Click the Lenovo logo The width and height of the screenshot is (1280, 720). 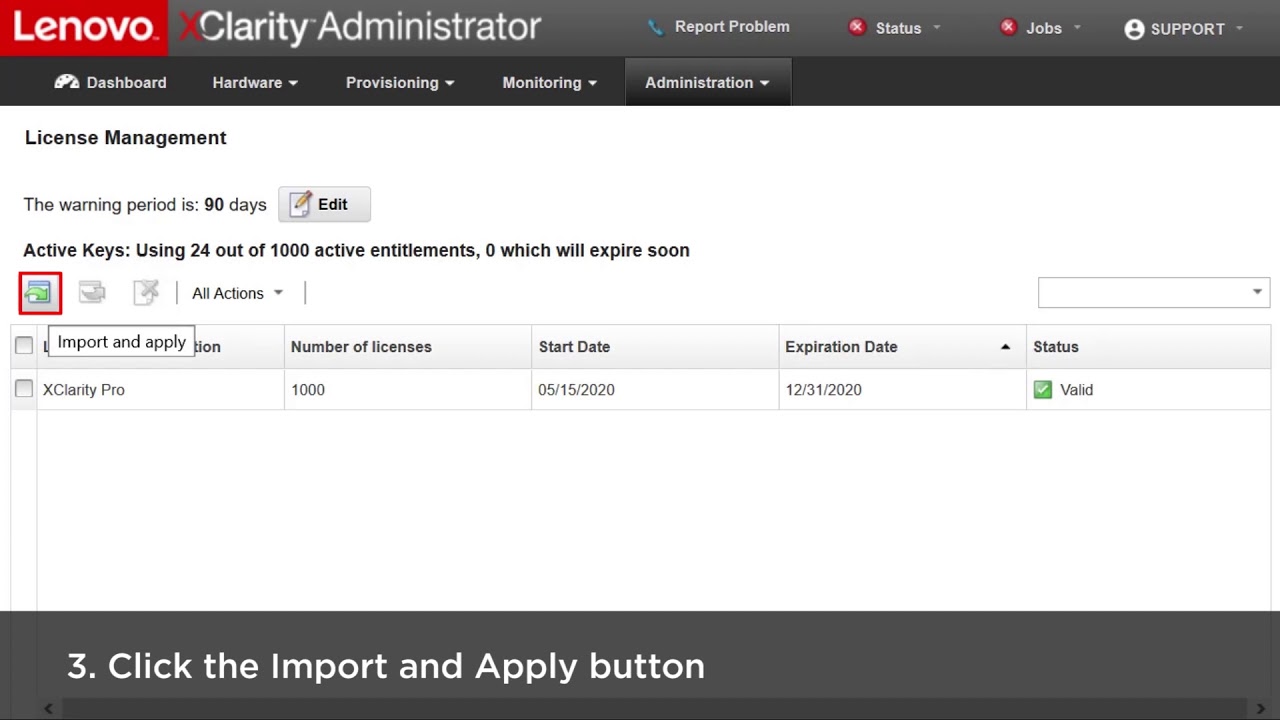point(84,27)
